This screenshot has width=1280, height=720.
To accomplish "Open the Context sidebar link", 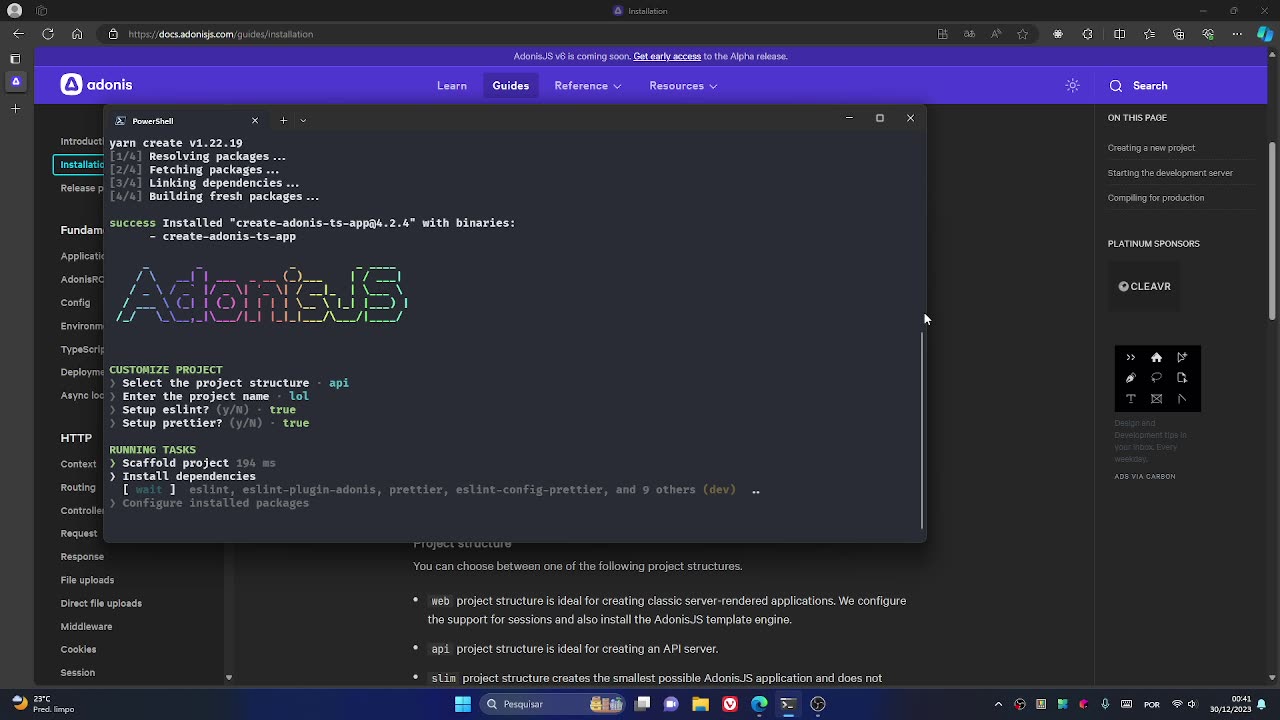I will 78,464.
